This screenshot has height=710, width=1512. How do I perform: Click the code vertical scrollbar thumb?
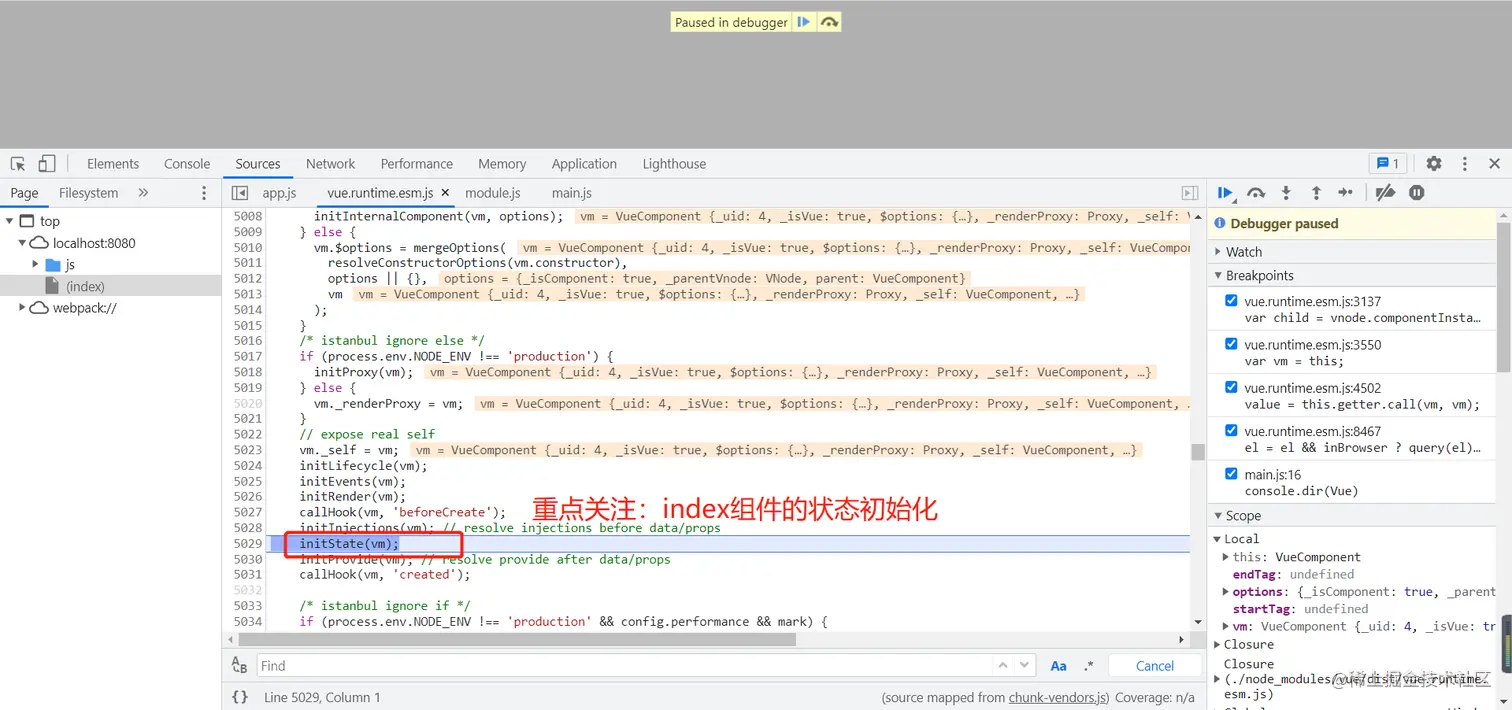(1198, 451)
